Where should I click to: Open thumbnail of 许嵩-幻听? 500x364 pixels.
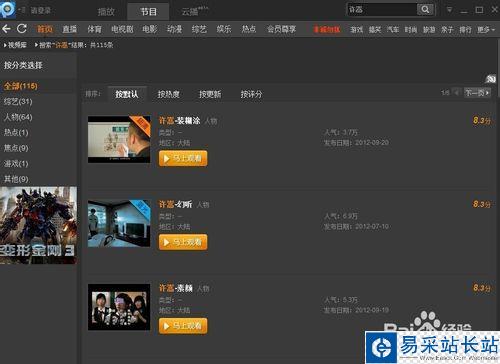pos(119,223)
